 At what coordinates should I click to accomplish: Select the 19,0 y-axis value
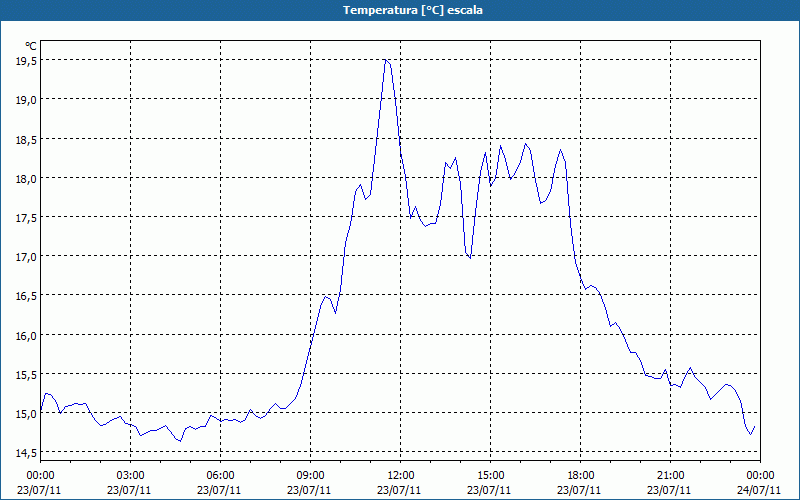point(27,100)
